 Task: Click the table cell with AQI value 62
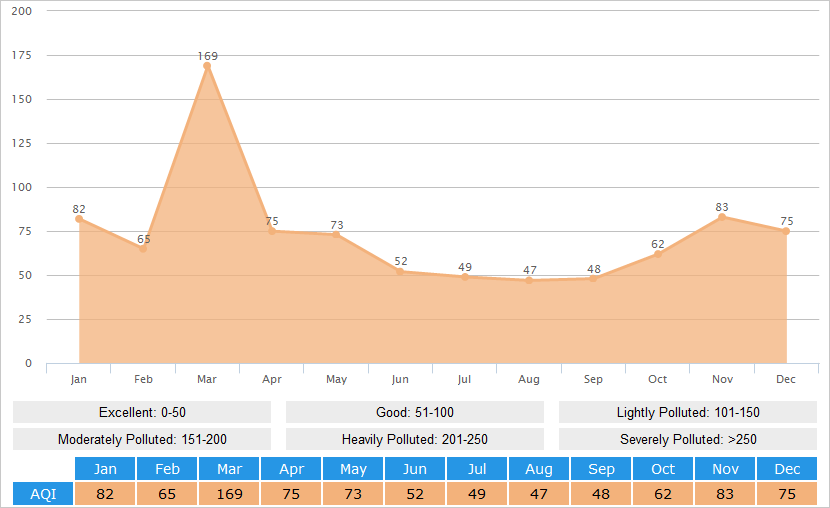point(663,494)
